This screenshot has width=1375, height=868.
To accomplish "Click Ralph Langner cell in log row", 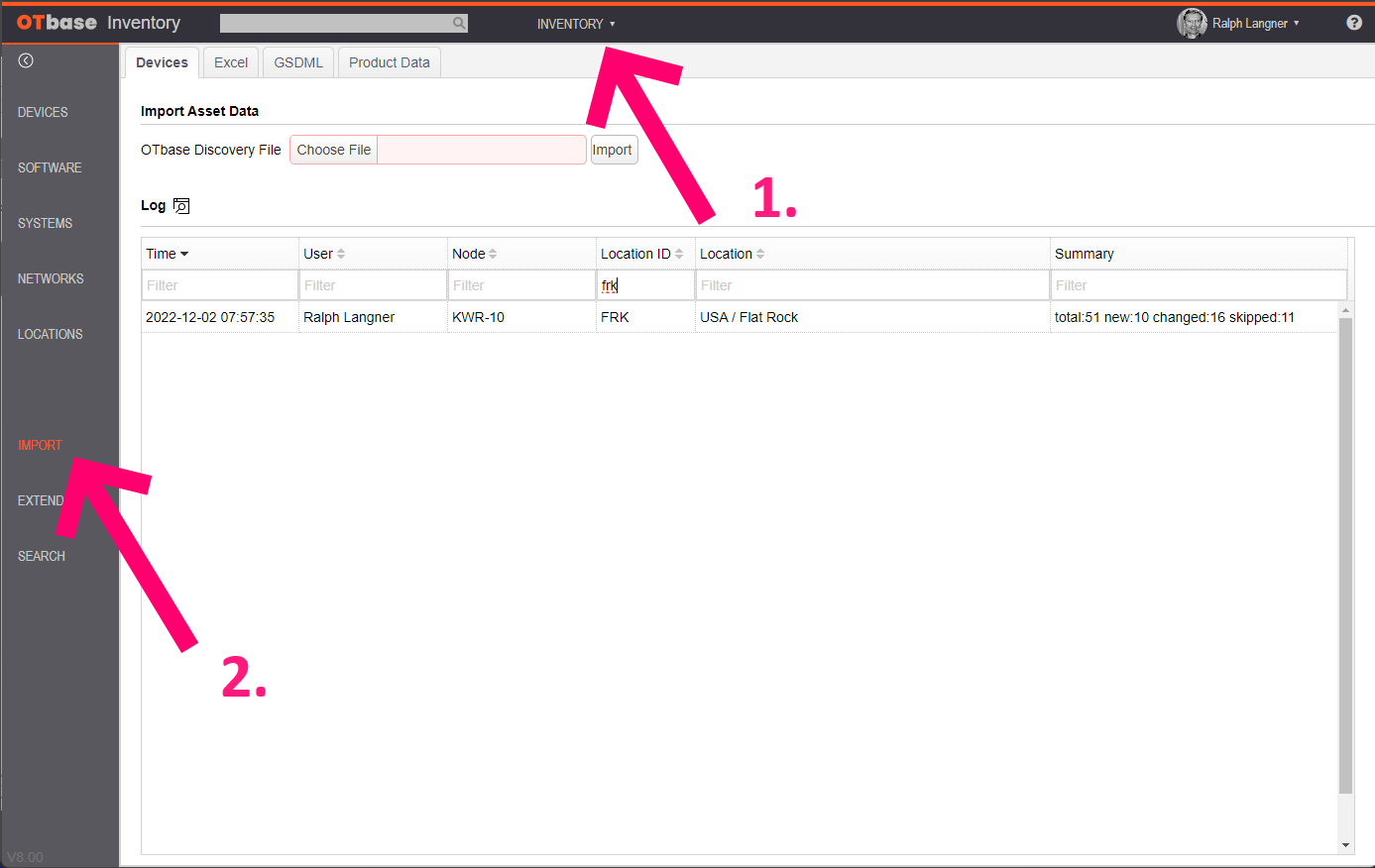I will 349,317.
